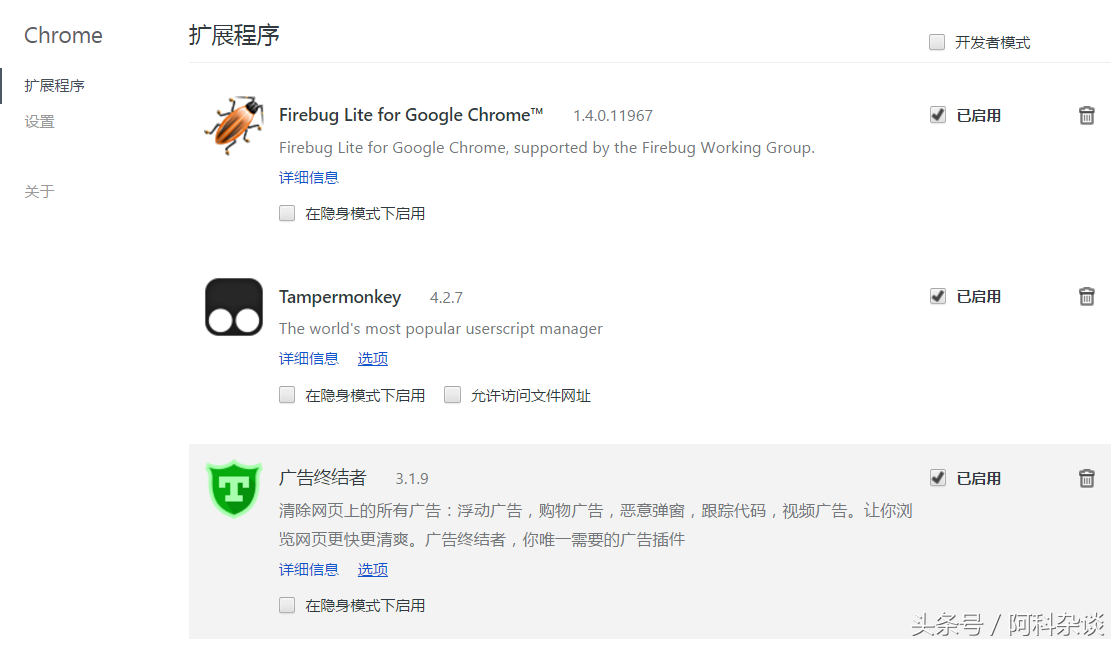Allow Firebug Lite in incognito mode

(288, 213)
